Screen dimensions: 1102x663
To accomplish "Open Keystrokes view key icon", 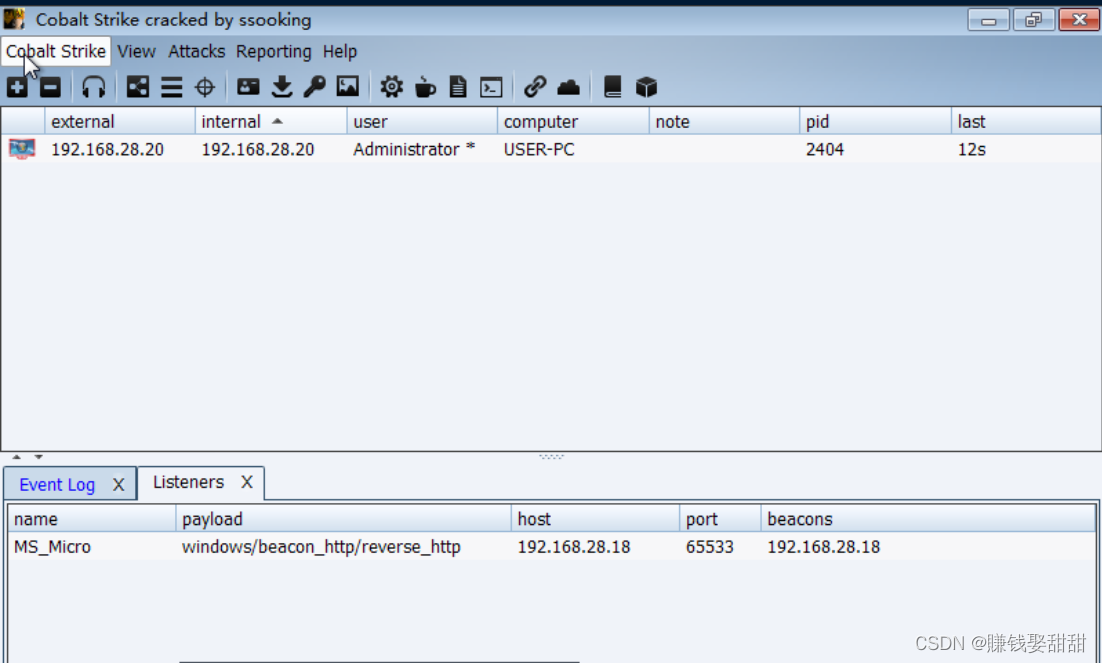I will pos(314,87).
